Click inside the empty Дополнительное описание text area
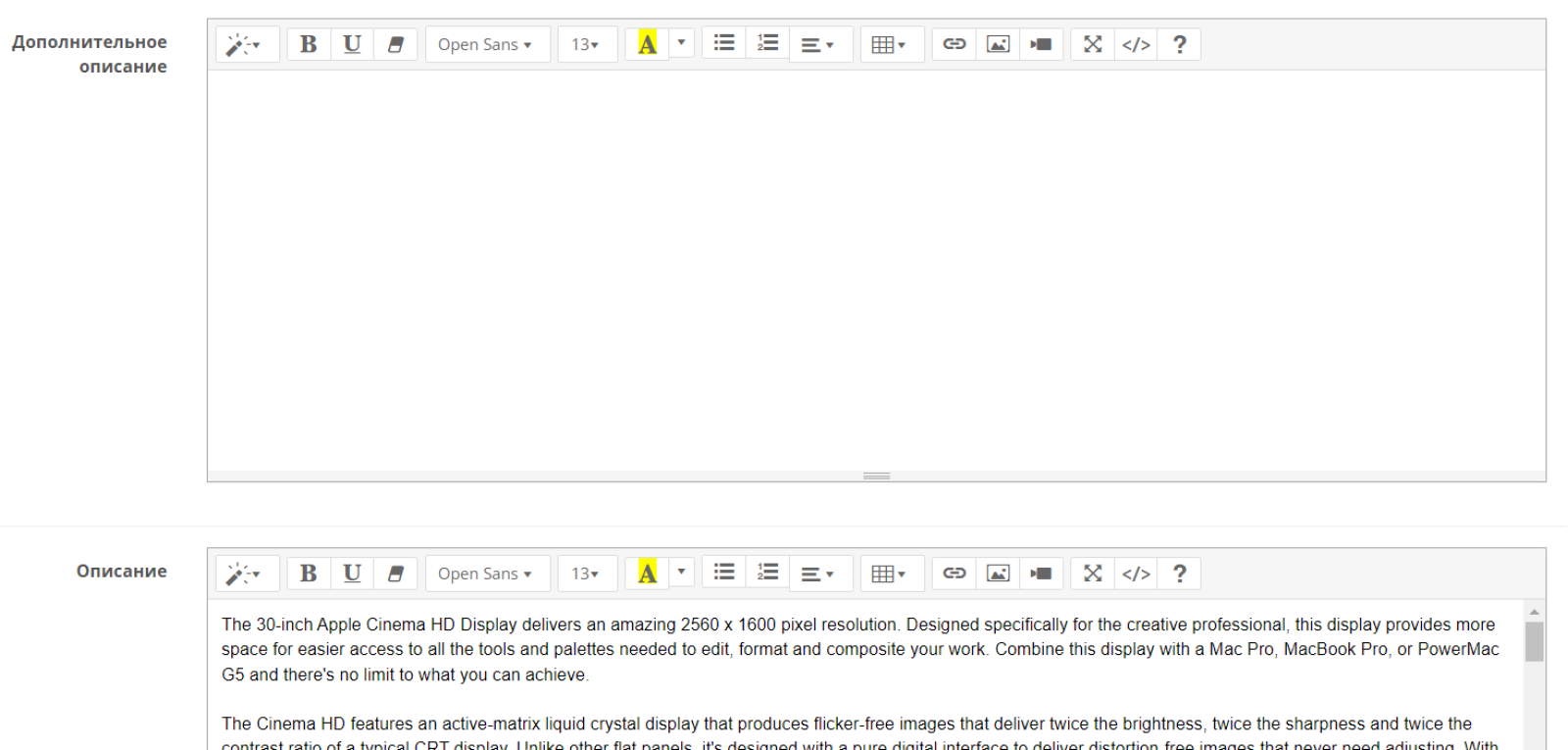This screenshot has width=1568, height=750. [x=876, y=271]
